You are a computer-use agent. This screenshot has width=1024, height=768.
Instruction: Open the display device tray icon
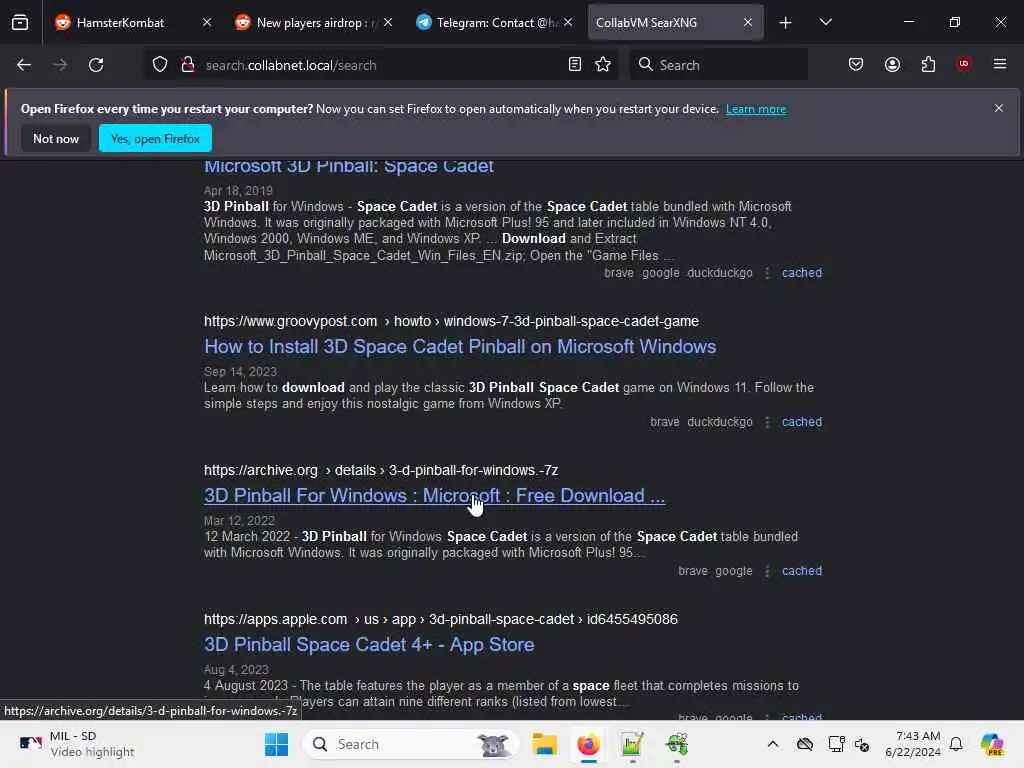point(836,744)
